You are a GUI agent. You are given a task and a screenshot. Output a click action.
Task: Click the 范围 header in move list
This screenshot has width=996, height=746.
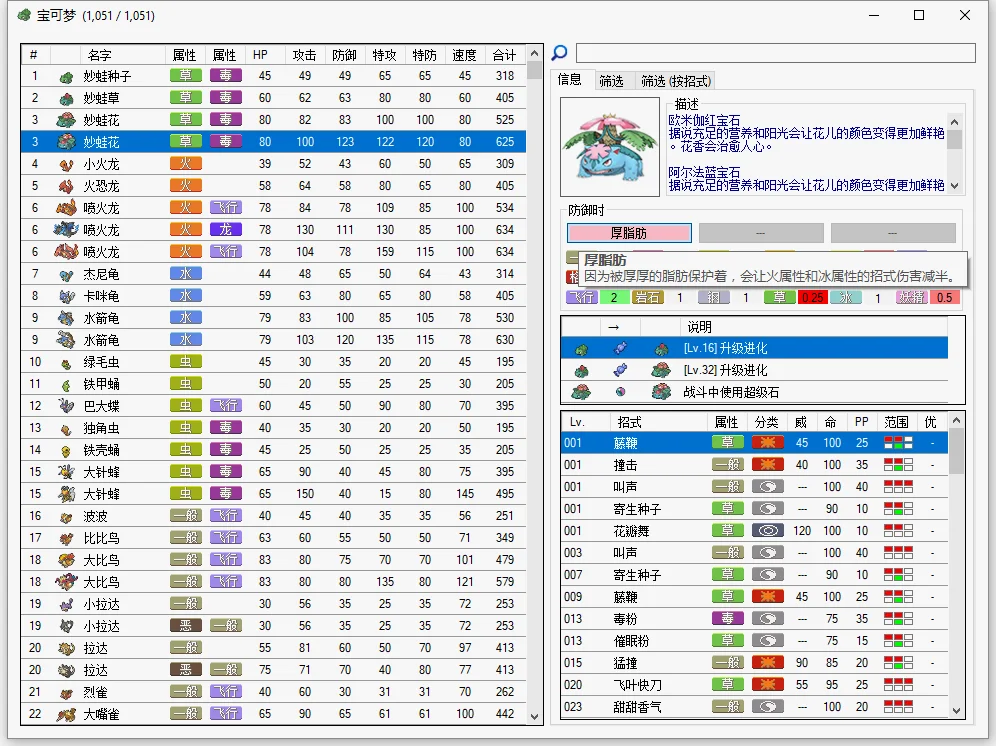pos(896,422)
